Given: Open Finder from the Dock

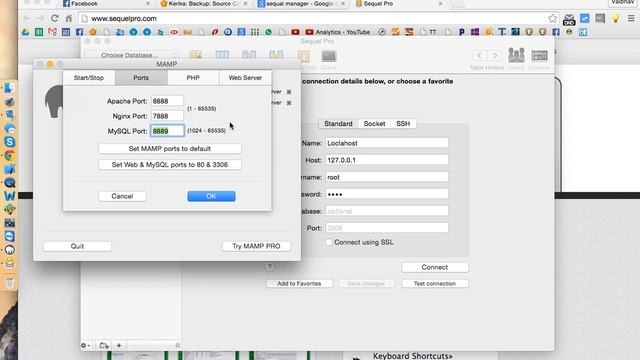Looking at the screenshot, I should pyautogui.click(x=9, y=88).
